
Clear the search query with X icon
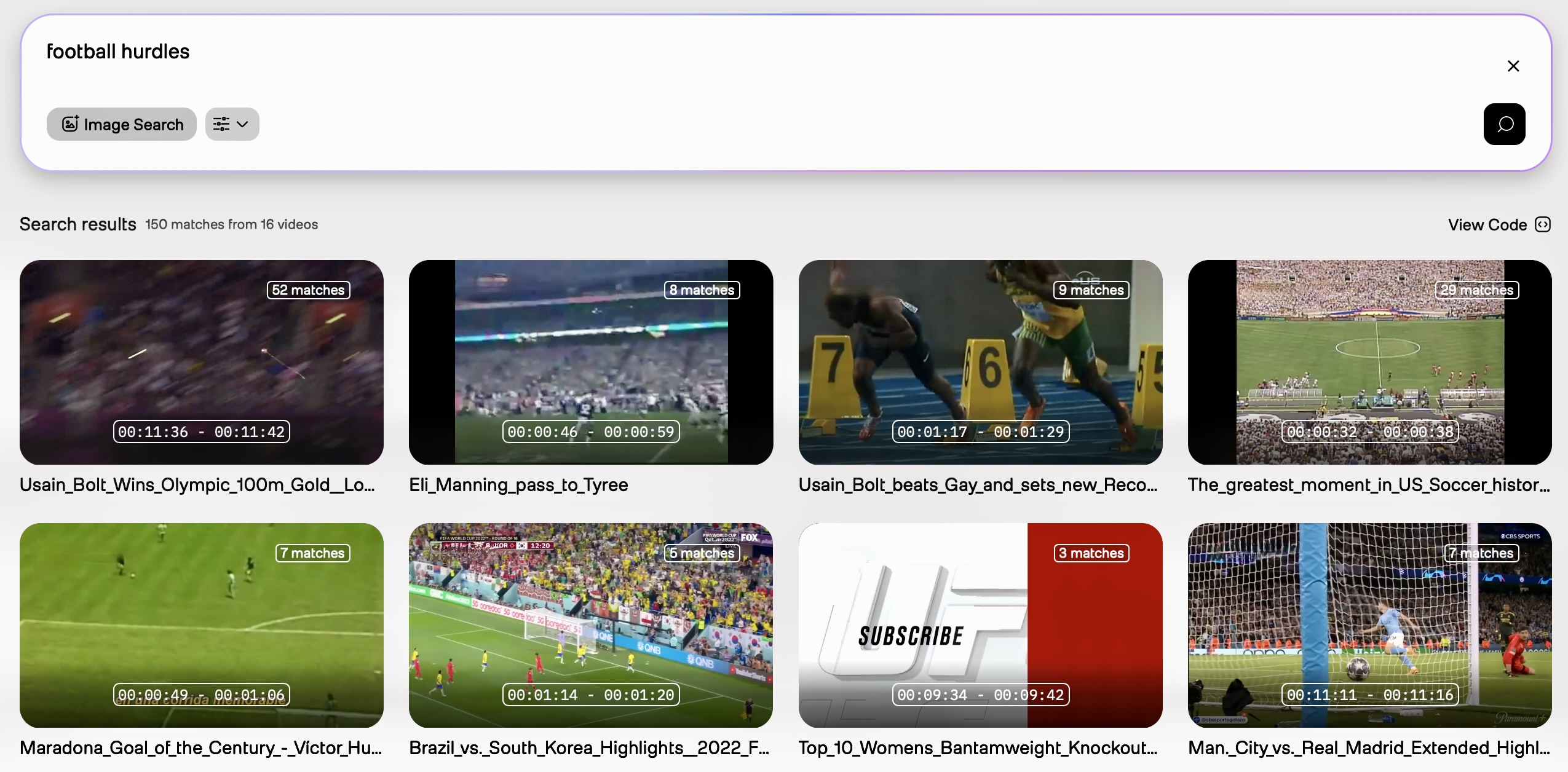point(1513,66)
